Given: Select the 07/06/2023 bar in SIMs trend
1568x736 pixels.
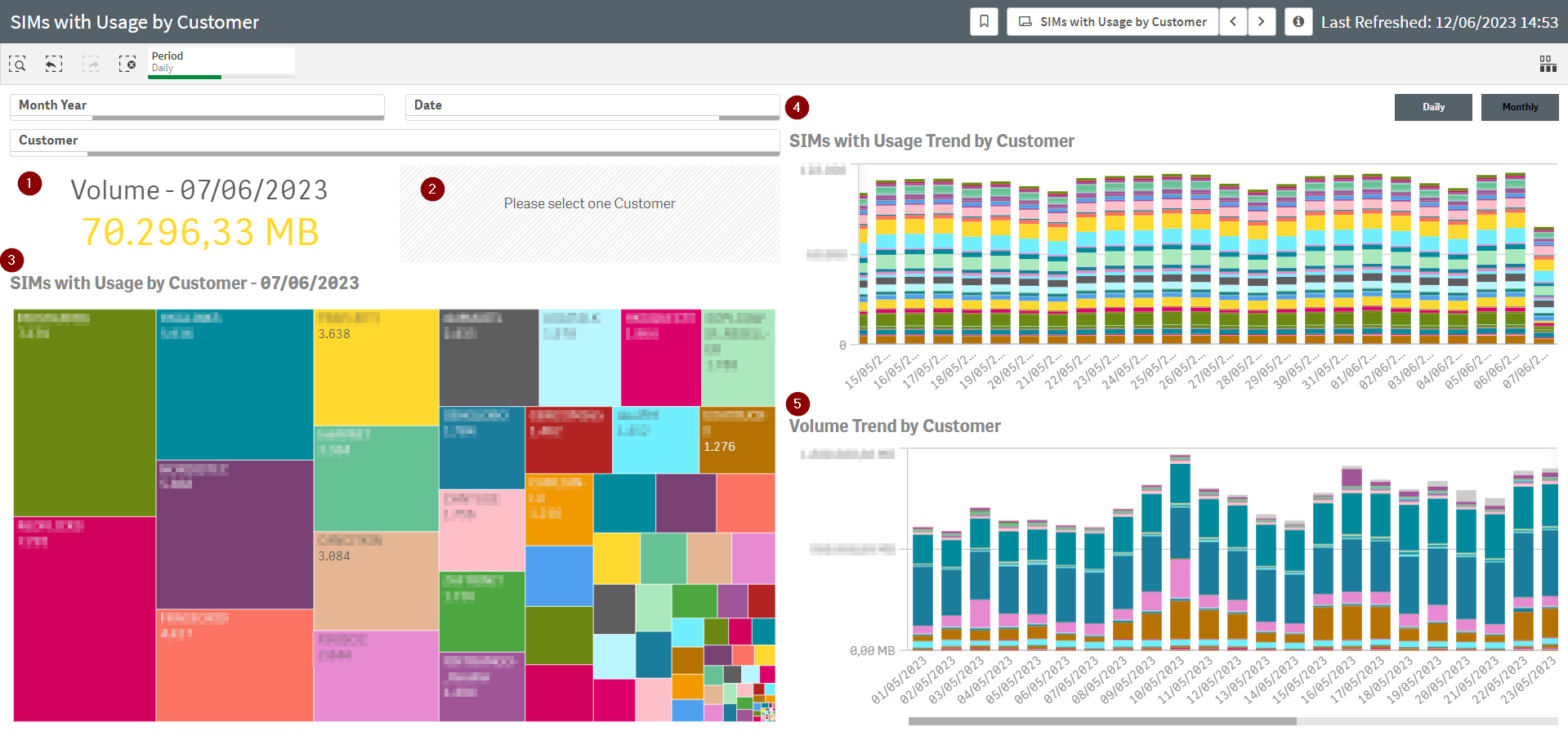Looking at the screenshot, I should tap(1543, 286).
